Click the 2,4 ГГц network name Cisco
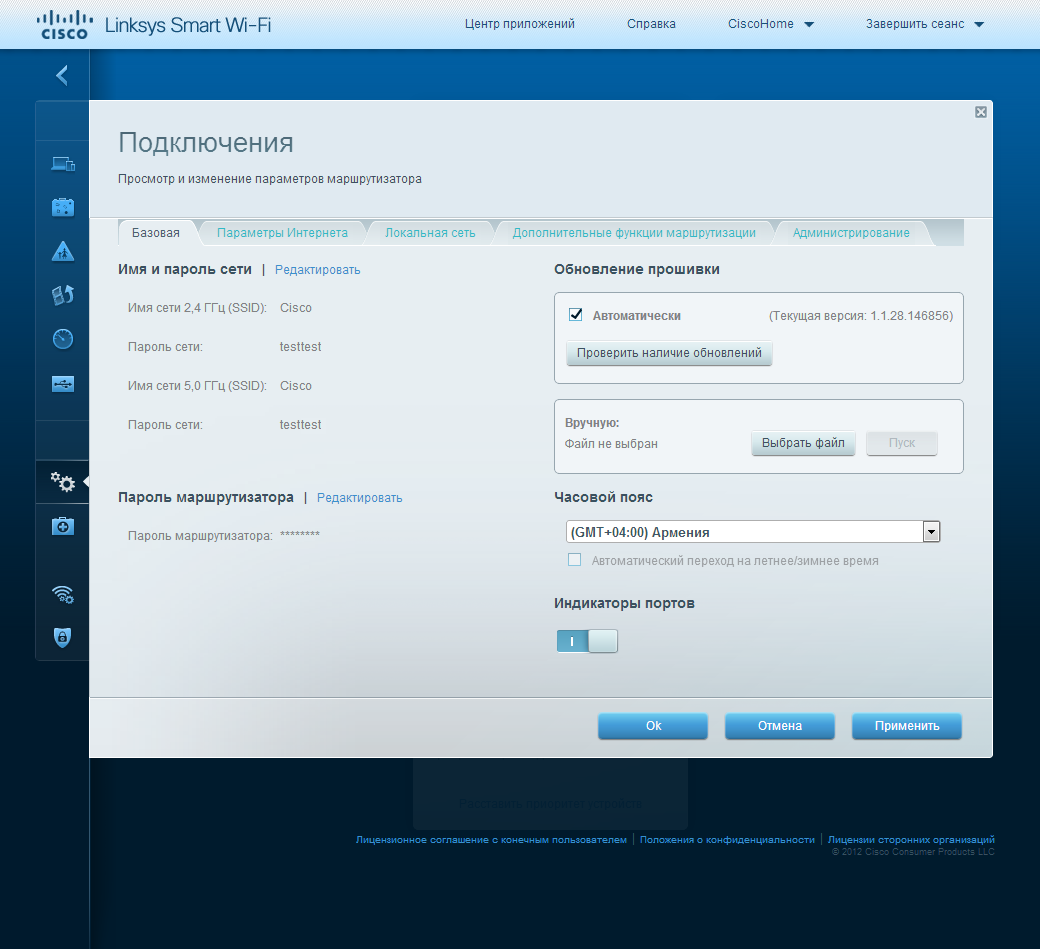 [296, 308]
